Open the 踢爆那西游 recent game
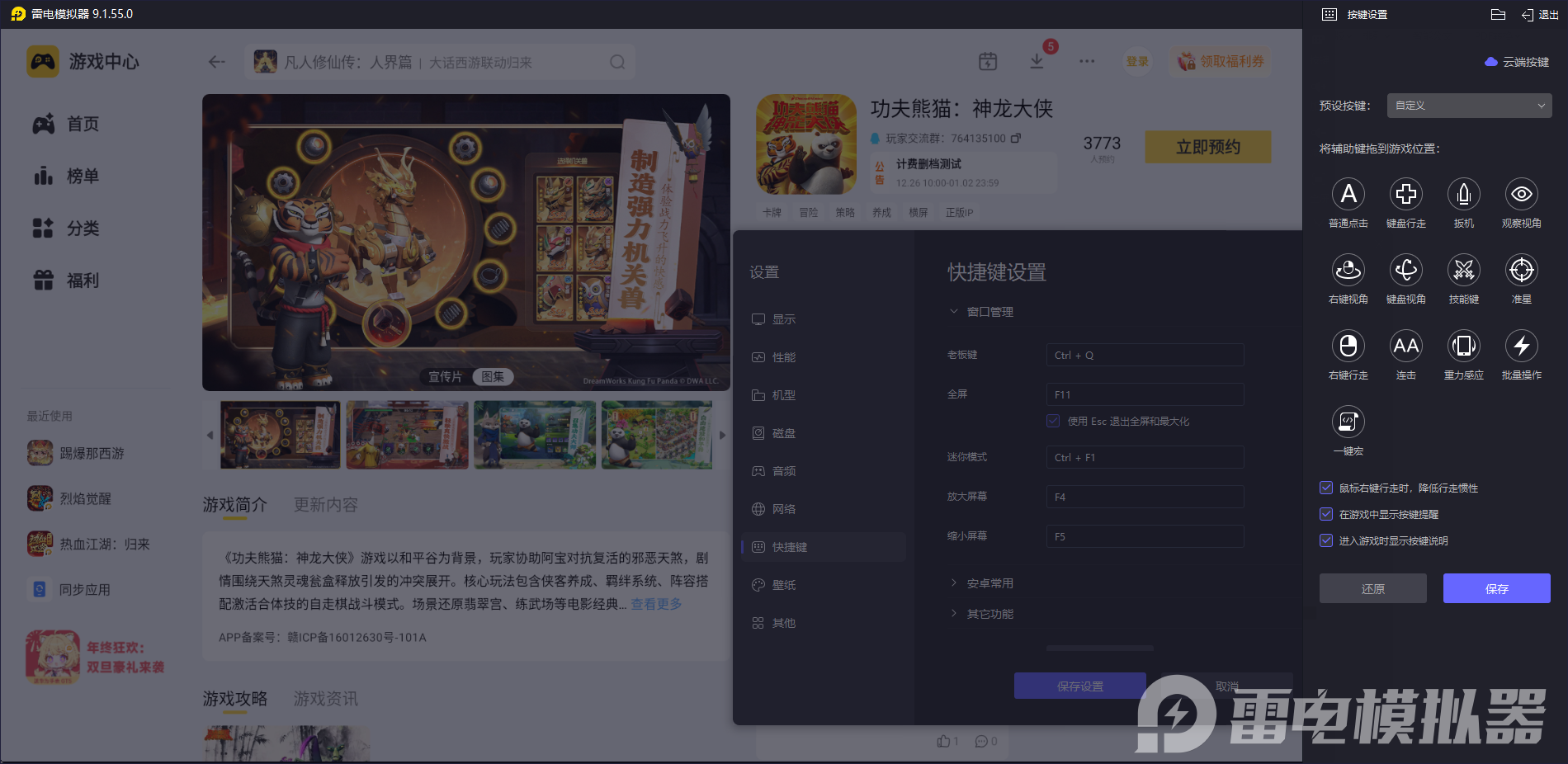Screen dimensions: 1568x764 point(76,453)
